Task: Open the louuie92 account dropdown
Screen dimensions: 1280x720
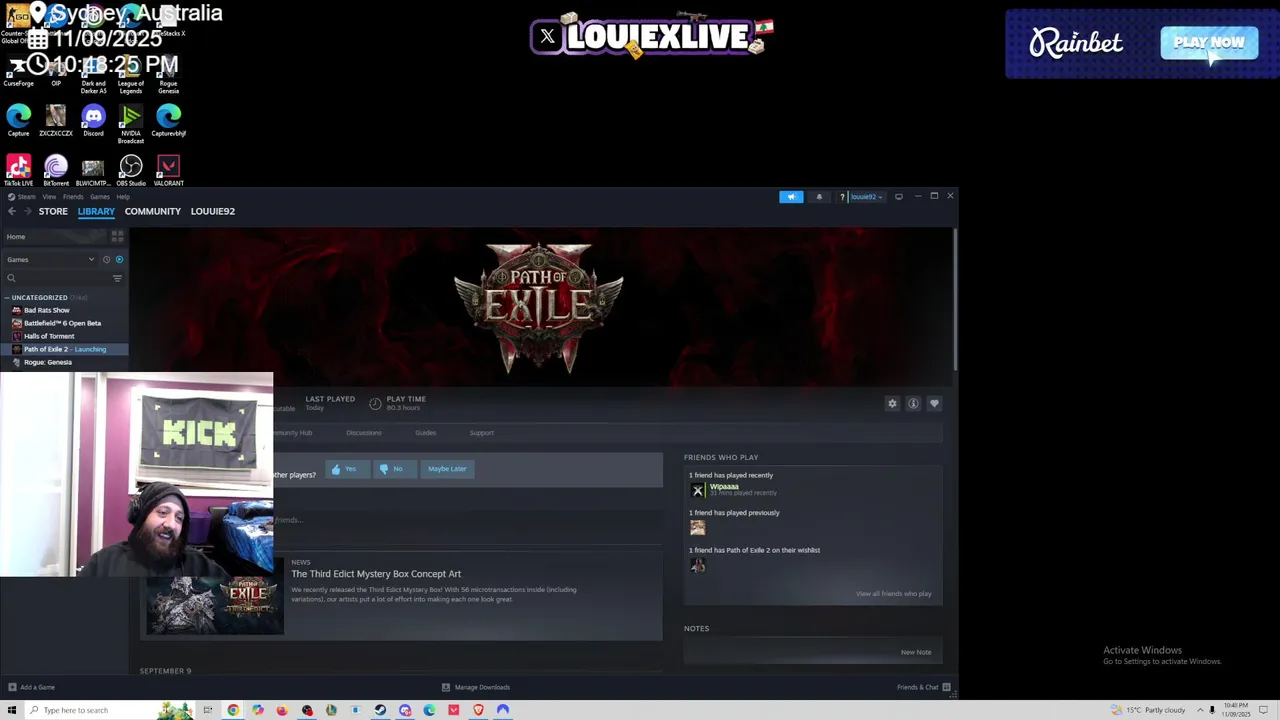Action: [x=866, y=196]
